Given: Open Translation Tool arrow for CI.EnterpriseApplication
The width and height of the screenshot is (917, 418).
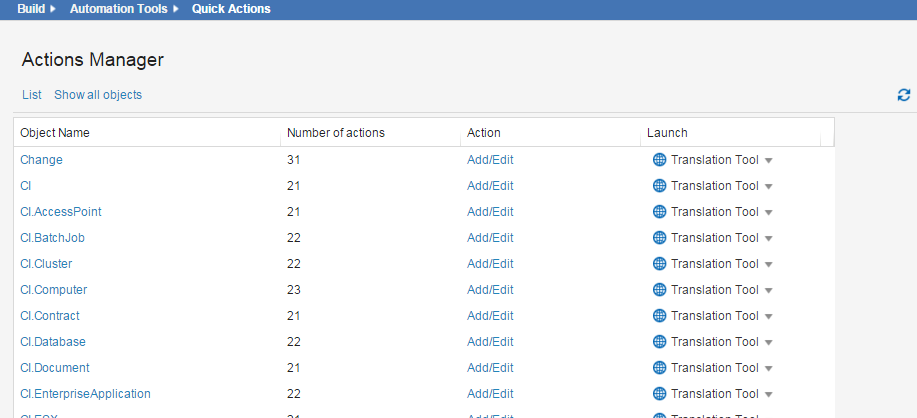Looking at the screenshot, I should pyautogui.click(x=769, y=394).
